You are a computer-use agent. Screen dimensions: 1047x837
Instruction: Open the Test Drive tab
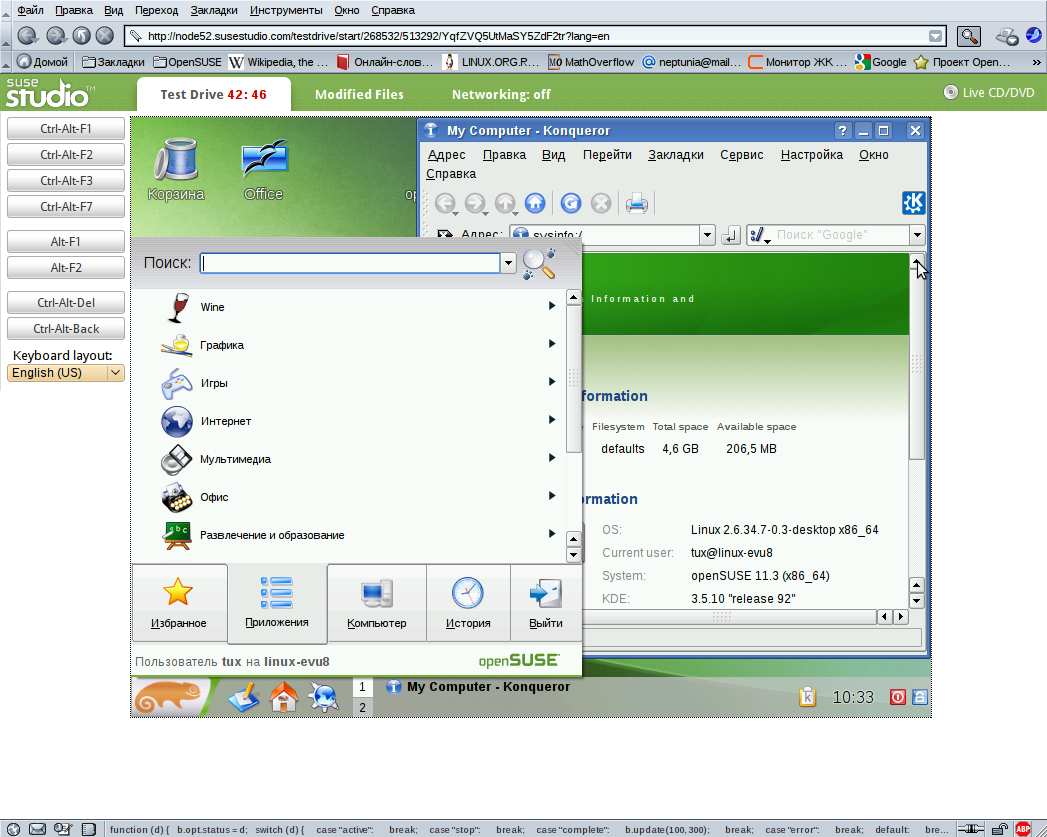click(x=214, y=95)
